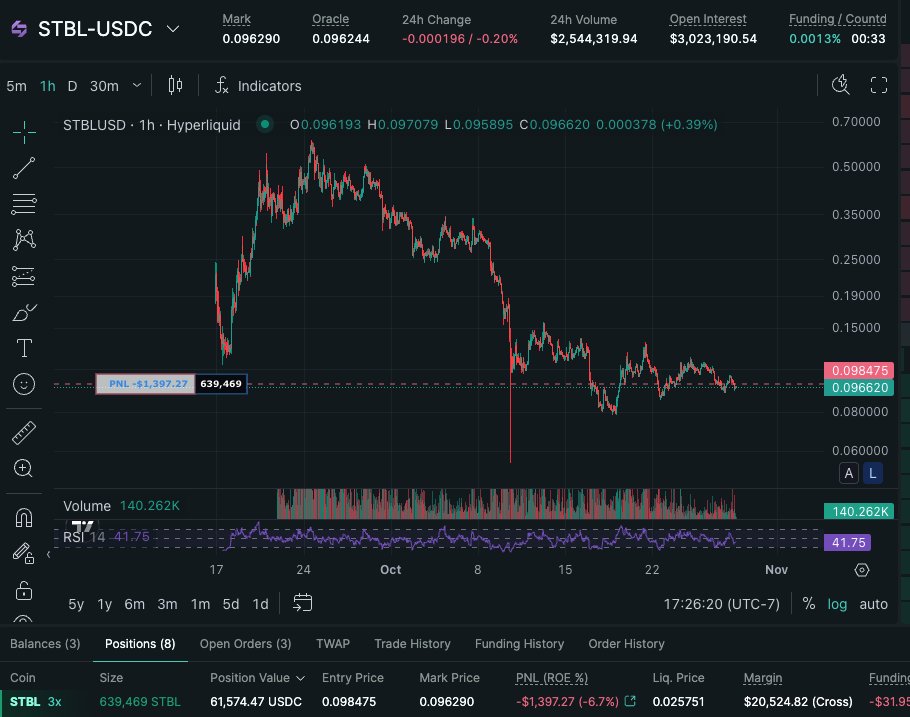Screen dimensions: 910x717
Task: Open the Funding History tab
Action: point(519,643)
